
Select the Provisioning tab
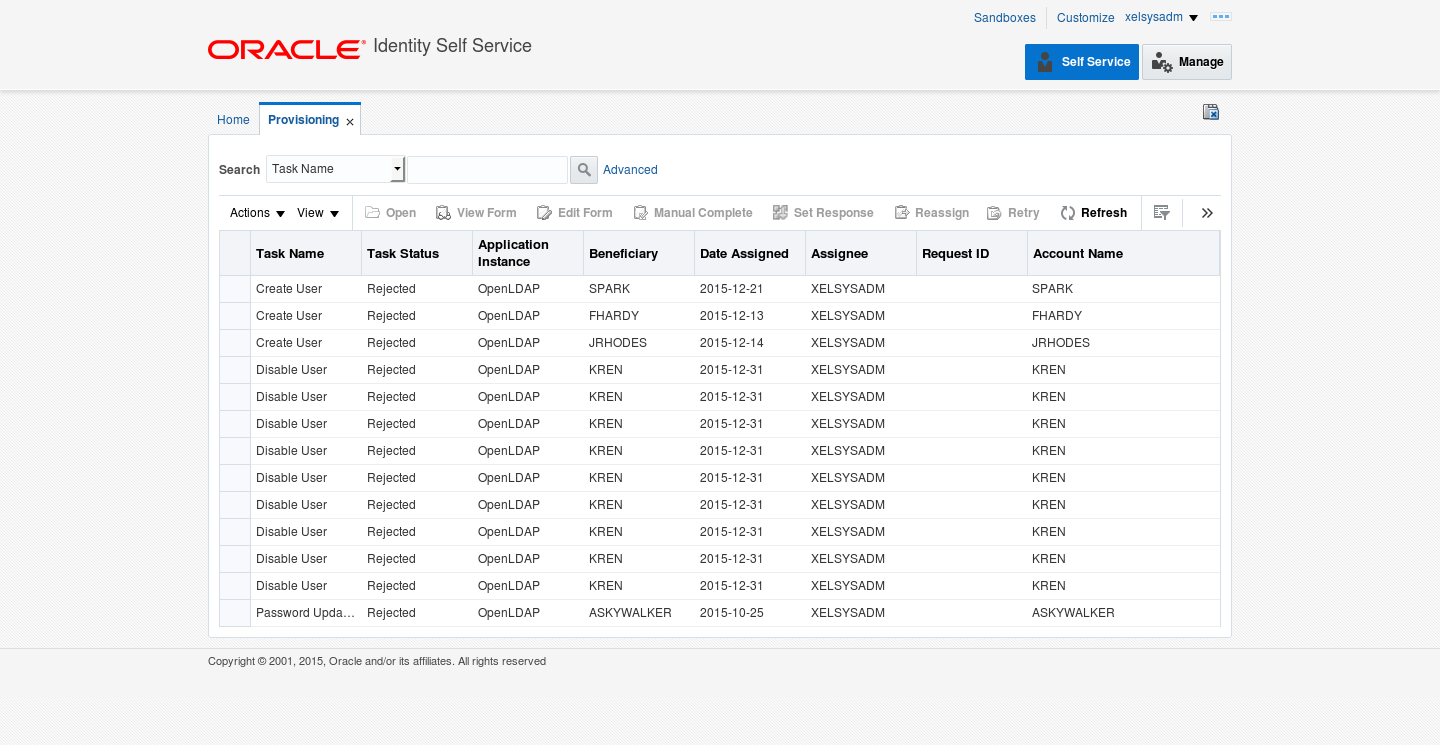tap(301, 118)
